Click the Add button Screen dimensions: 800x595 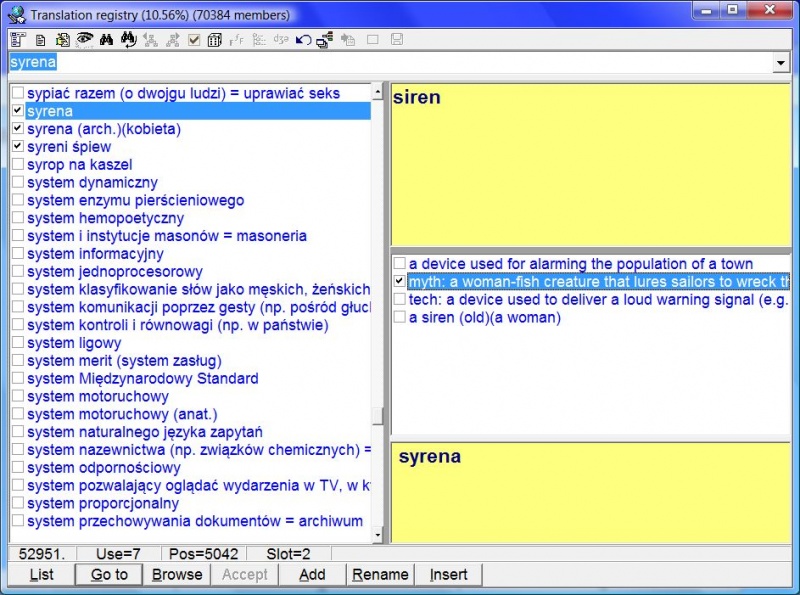click(x=312, y=574)
